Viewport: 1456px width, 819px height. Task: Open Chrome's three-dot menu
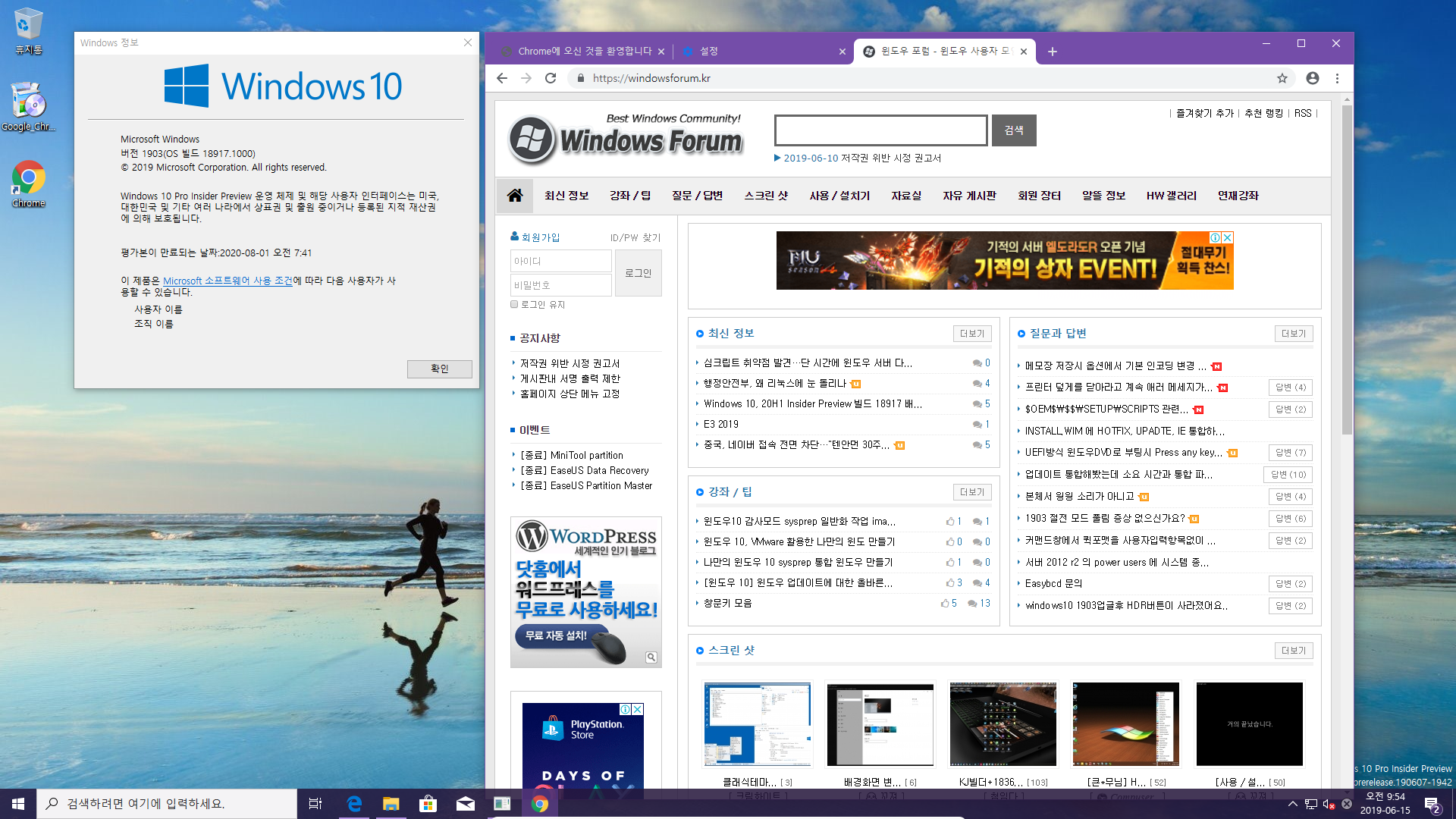(1337, 78)
